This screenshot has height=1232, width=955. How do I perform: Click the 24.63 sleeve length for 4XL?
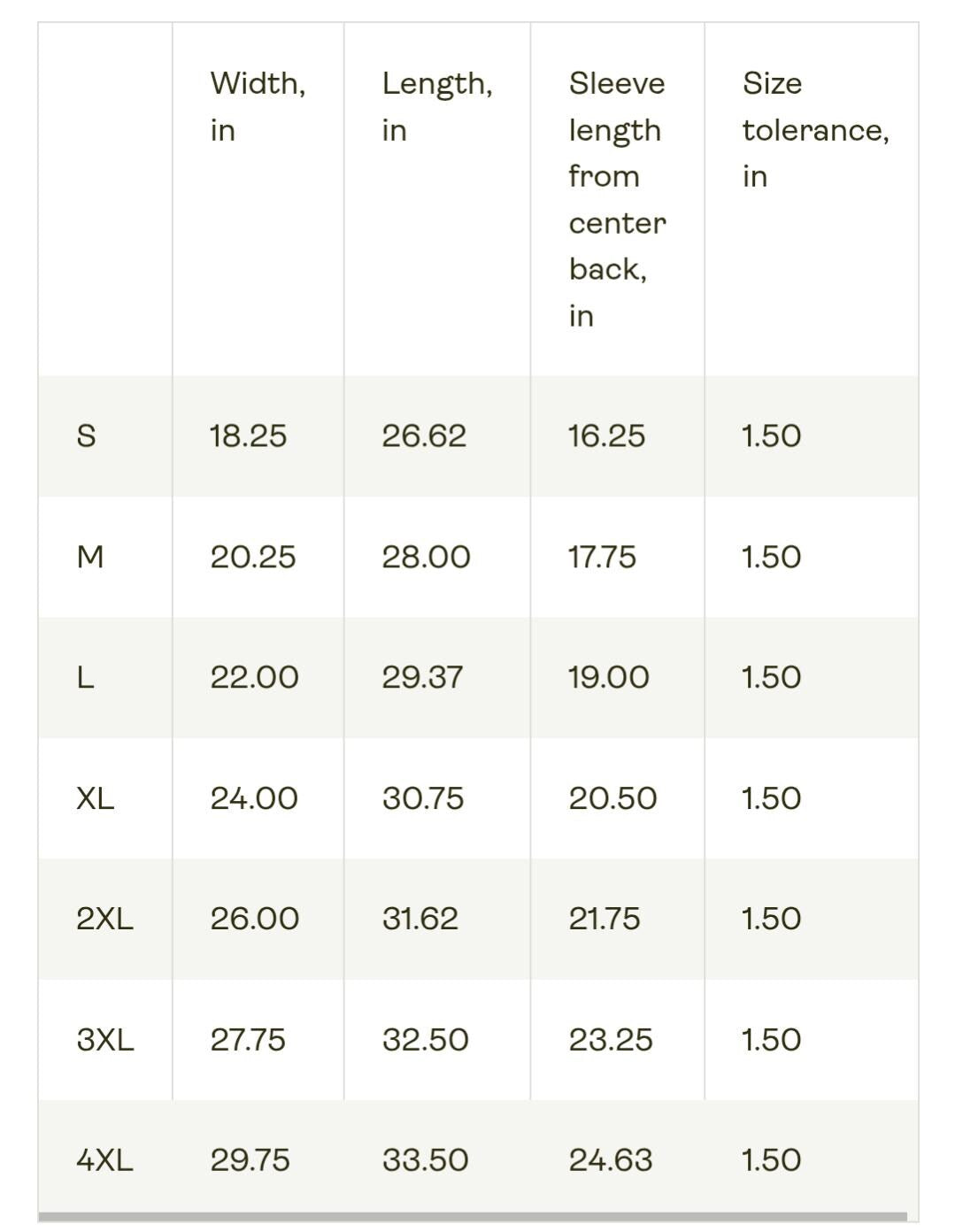[611, 1160]
